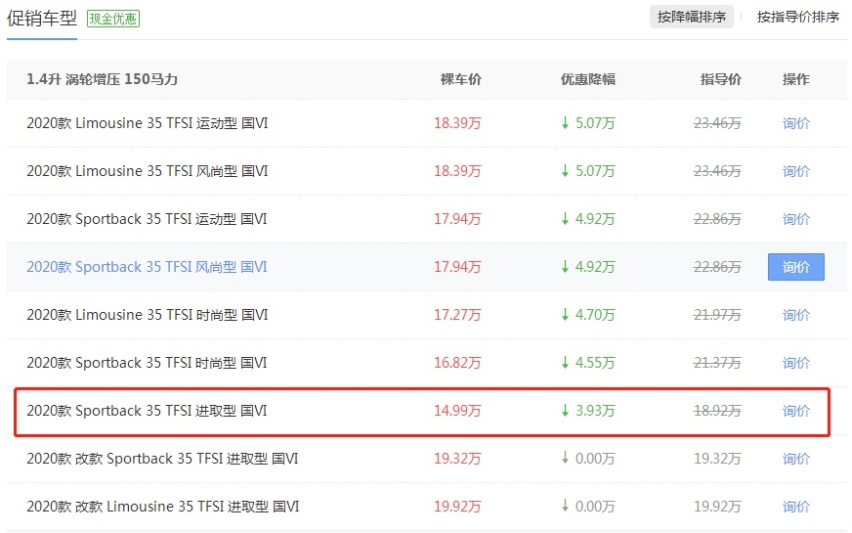Click the 1.4升 涡轮增压 150马力 header

tap(102, 79)
